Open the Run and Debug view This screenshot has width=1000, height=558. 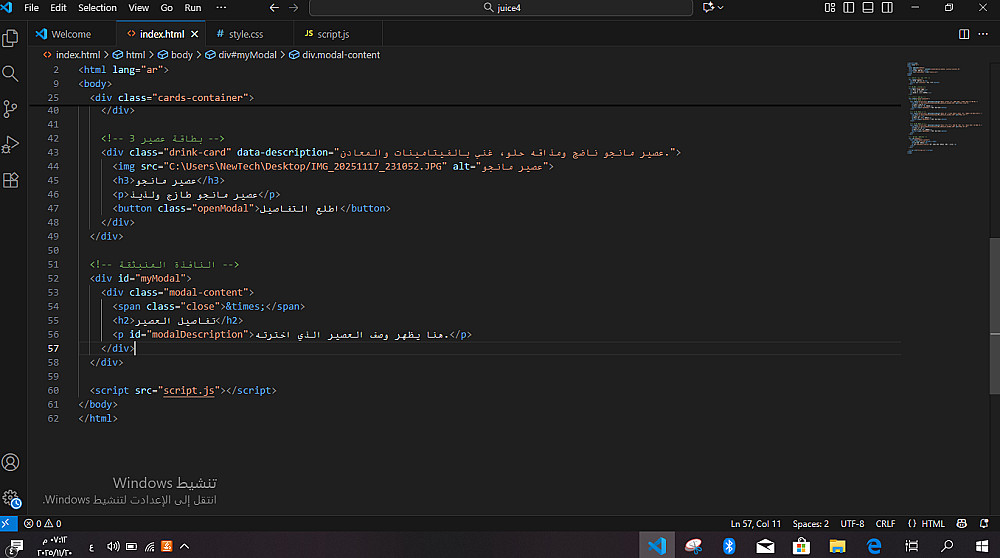pos(11,145)
